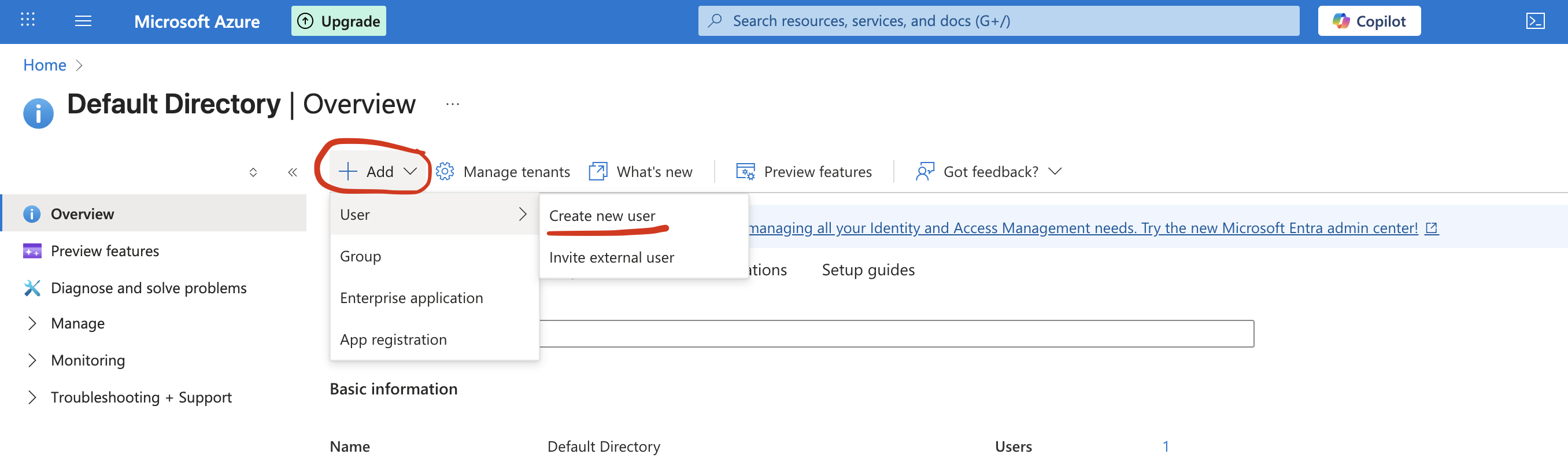1568x465 pixels.
Task: Open What's new from the toolbar
Action: tap(641, 172)
